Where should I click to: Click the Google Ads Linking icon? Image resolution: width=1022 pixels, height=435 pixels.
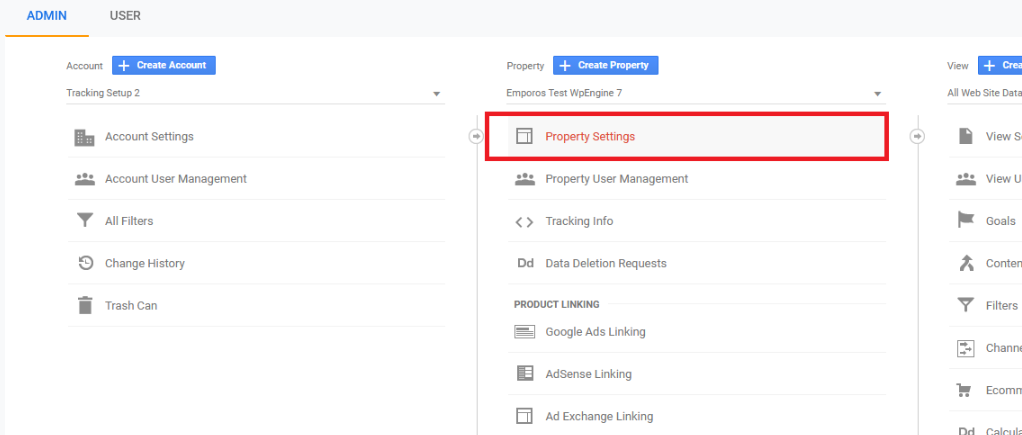(x=524, y=332)
